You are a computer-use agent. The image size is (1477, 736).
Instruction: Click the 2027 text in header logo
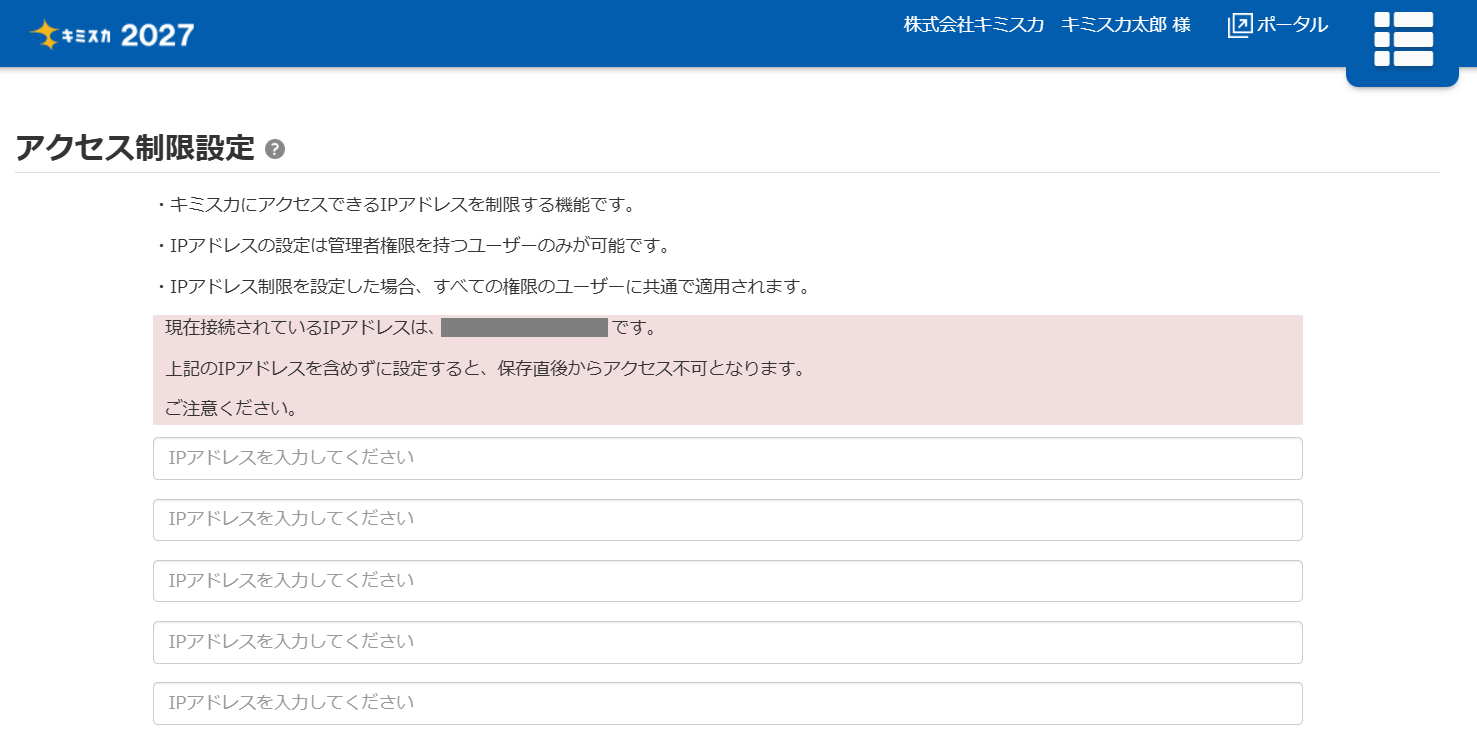157,36
